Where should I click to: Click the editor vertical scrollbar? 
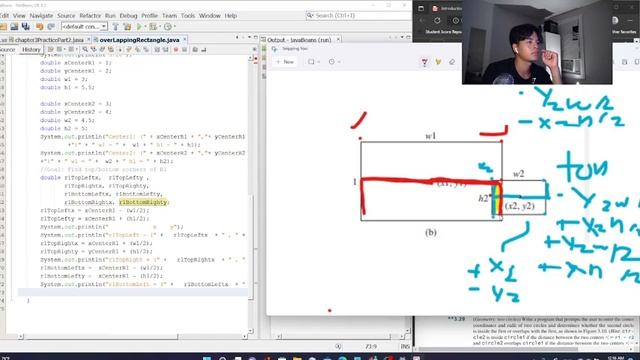tap(251, 247)
